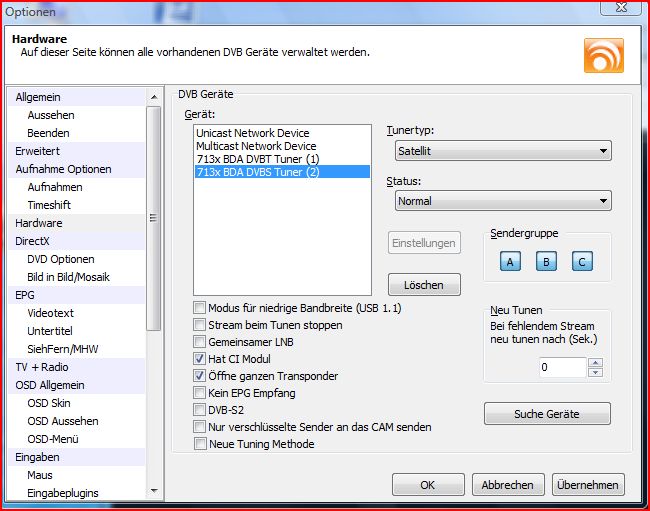Open the OSD Skin page
The image size is (650, 511).
[x=76, y=403]
